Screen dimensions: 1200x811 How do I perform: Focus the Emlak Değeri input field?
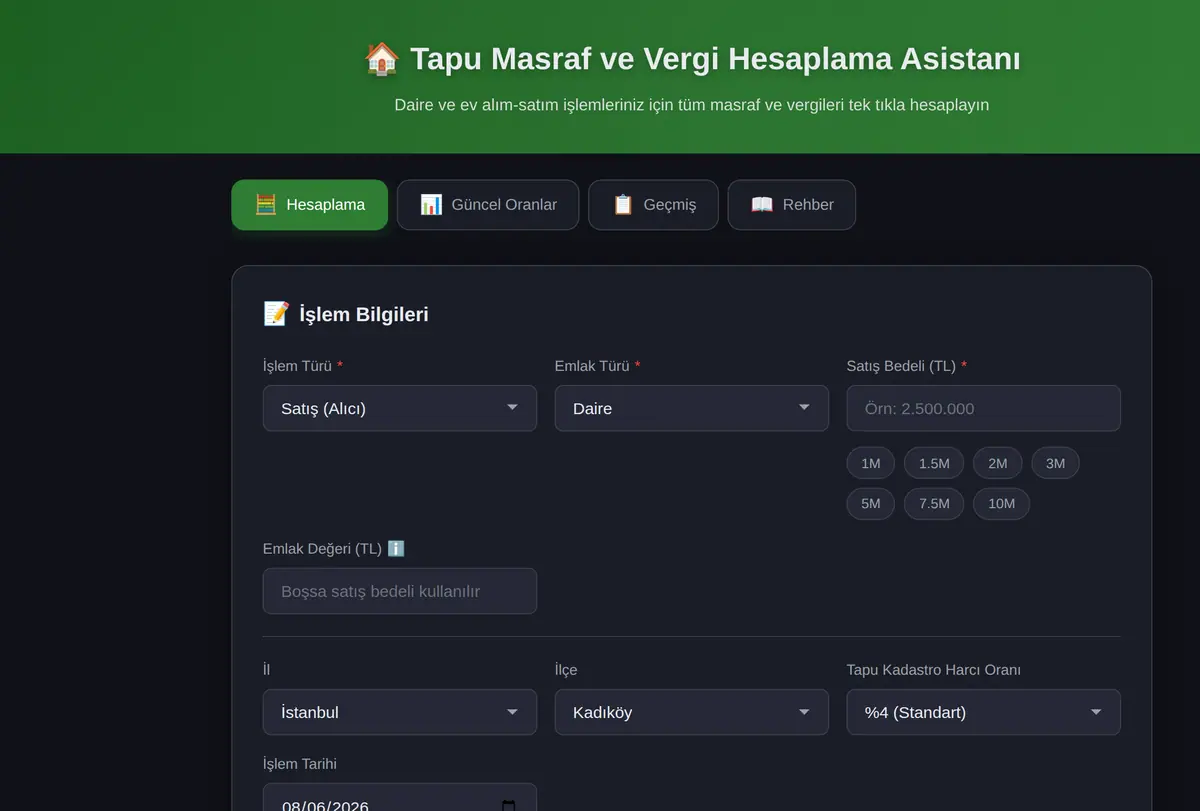pyautogui.click(x=400, y=591)
